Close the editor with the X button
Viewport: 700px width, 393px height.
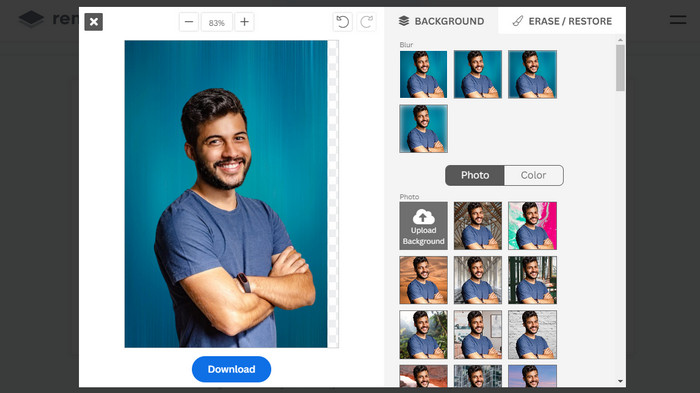(93, 22)
